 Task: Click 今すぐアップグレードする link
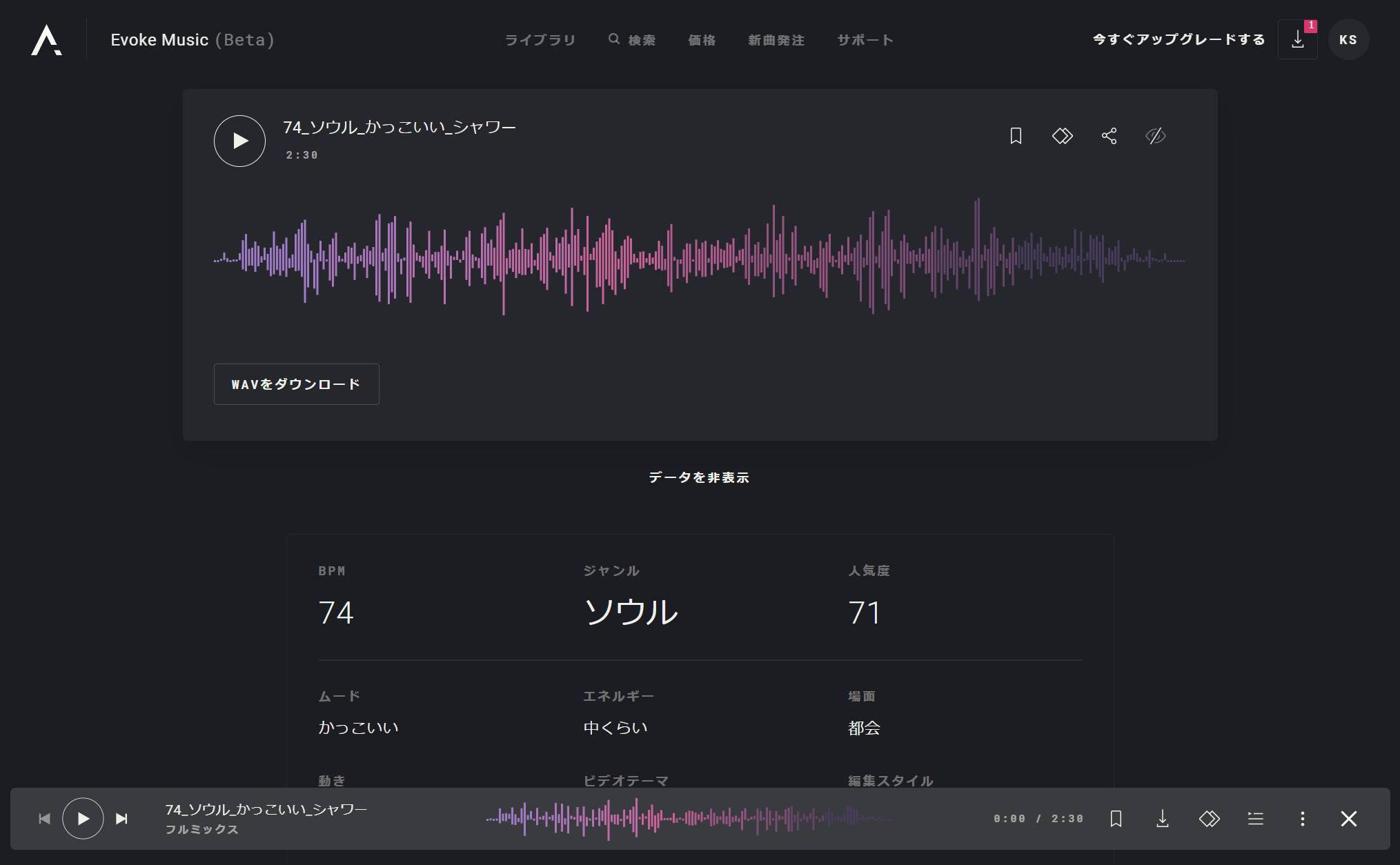(x=1179, y=39)
